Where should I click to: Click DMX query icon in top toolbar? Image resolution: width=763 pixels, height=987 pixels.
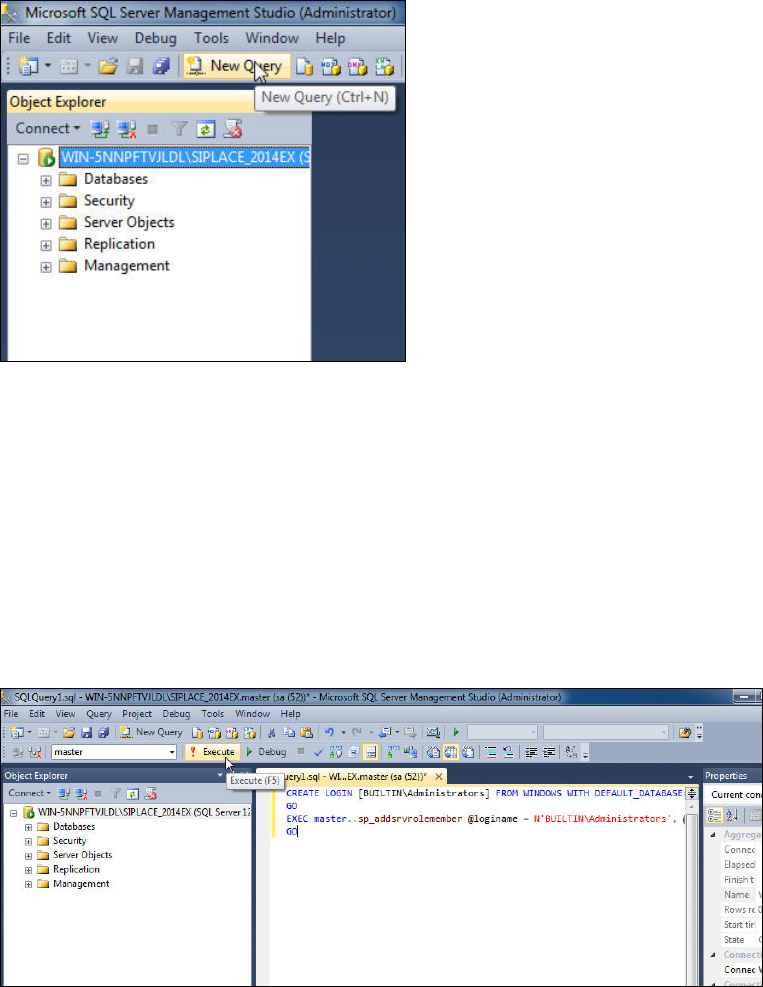pyautogui.click(x=358, y=66)
